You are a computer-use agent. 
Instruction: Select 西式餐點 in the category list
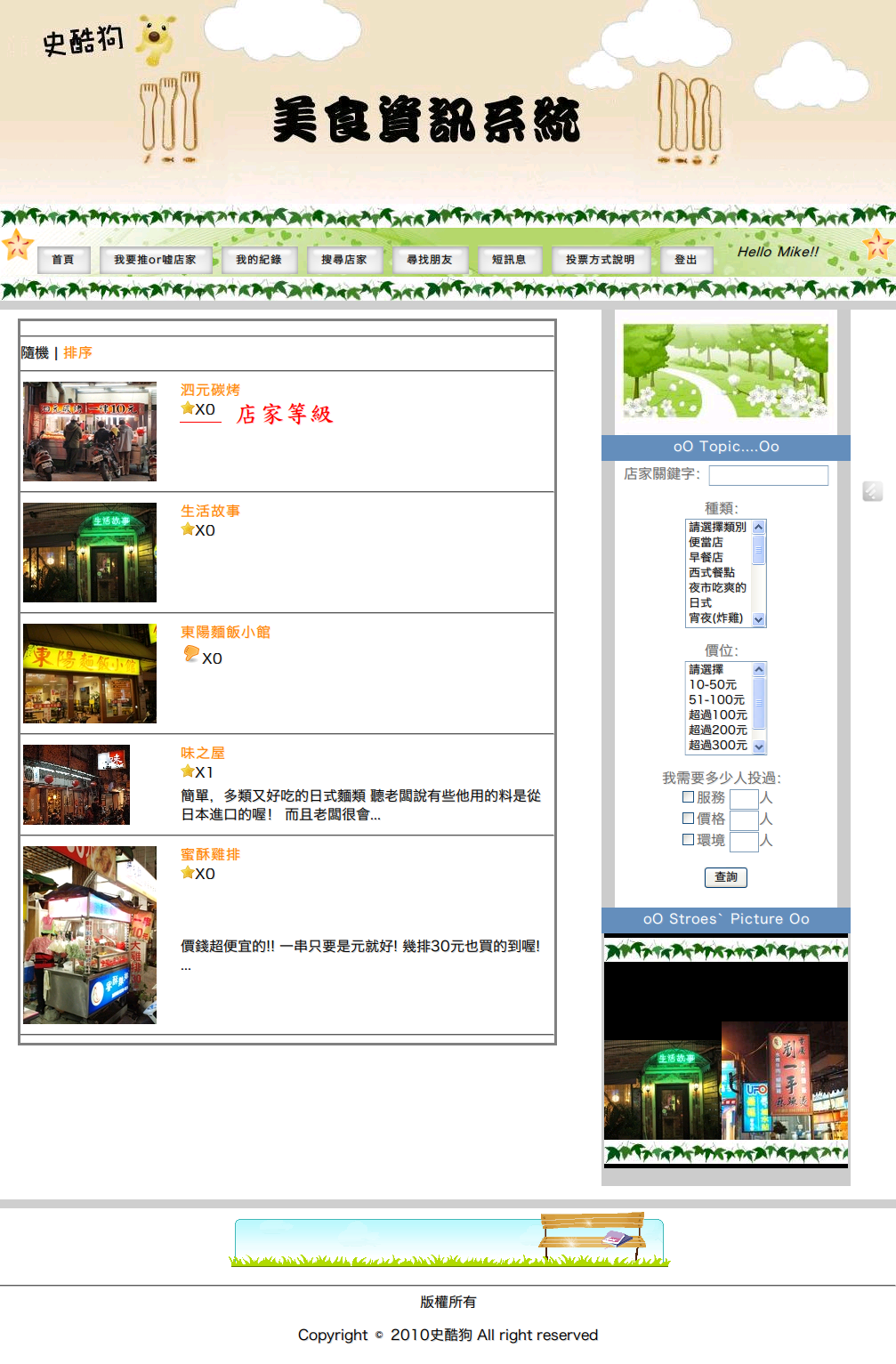712,572
